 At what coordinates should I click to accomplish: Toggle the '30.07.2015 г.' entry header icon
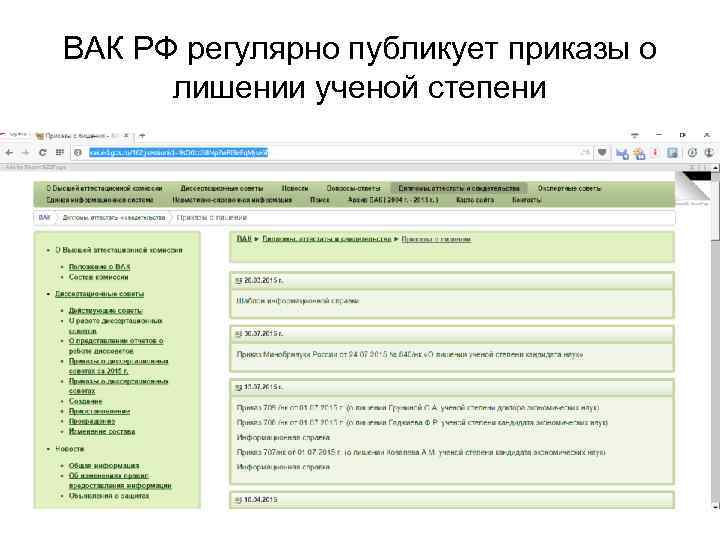tap(238, 334)
